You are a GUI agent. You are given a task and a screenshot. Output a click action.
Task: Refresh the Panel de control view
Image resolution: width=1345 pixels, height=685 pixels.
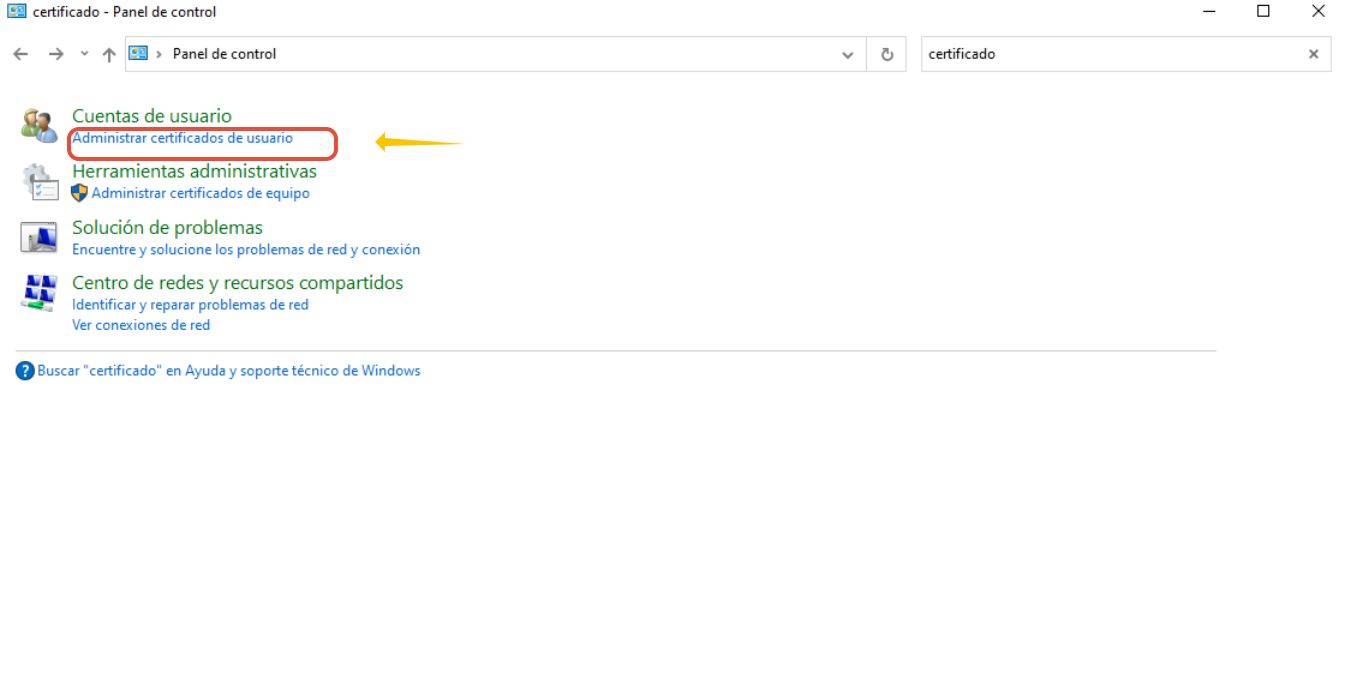[x=886, y=54]
